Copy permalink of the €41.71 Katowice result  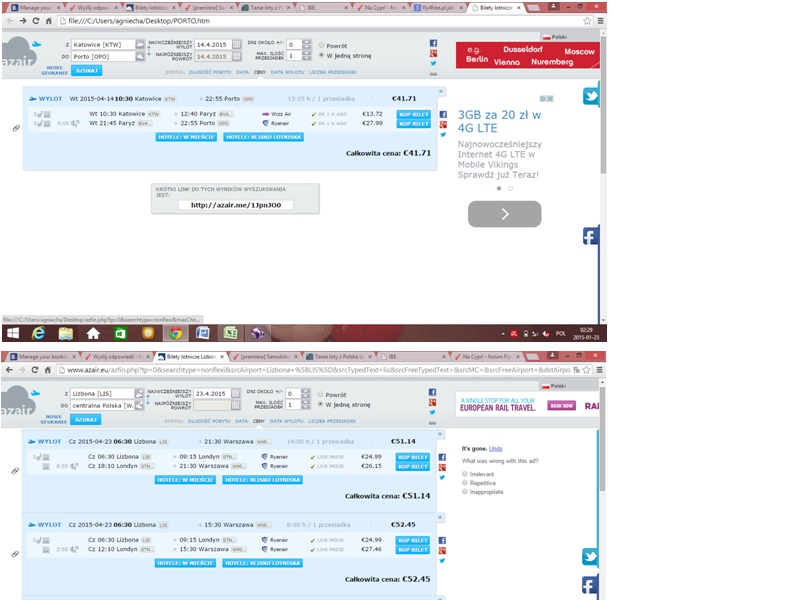(x=16, y=128)
